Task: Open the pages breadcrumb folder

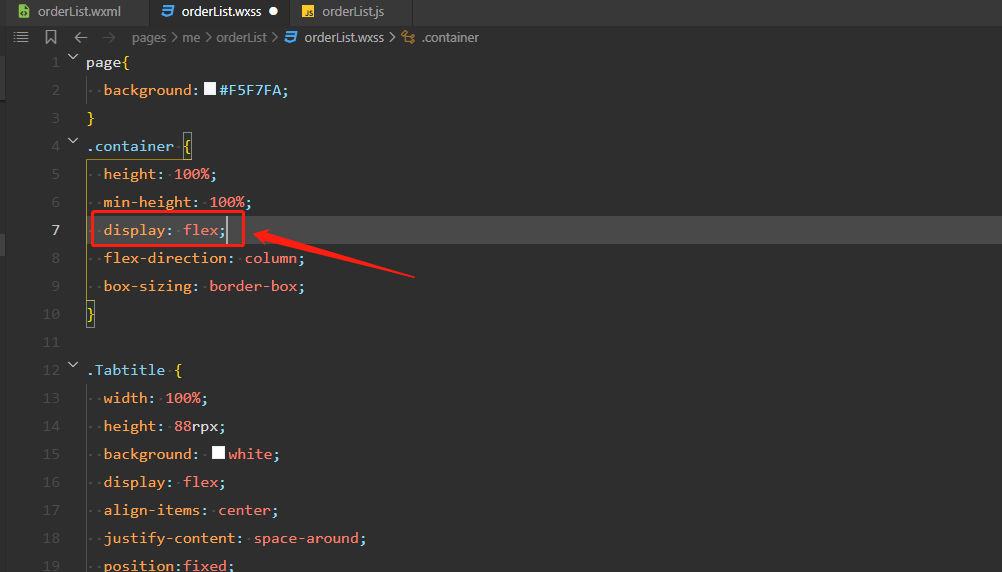Action: tap(149, 38)
